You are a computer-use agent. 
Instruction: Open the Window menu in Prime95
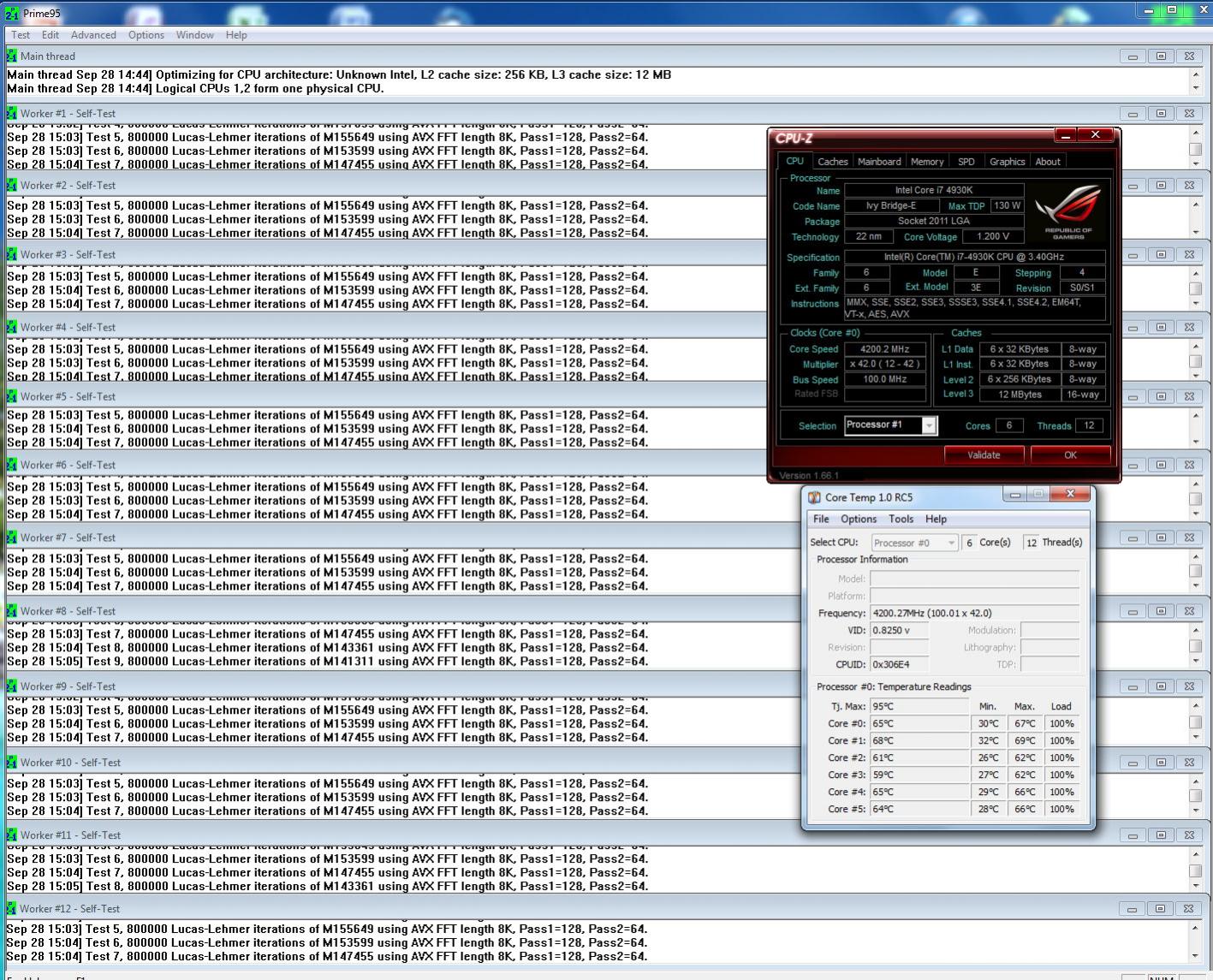pyautogui.click(x=195, y=35)
